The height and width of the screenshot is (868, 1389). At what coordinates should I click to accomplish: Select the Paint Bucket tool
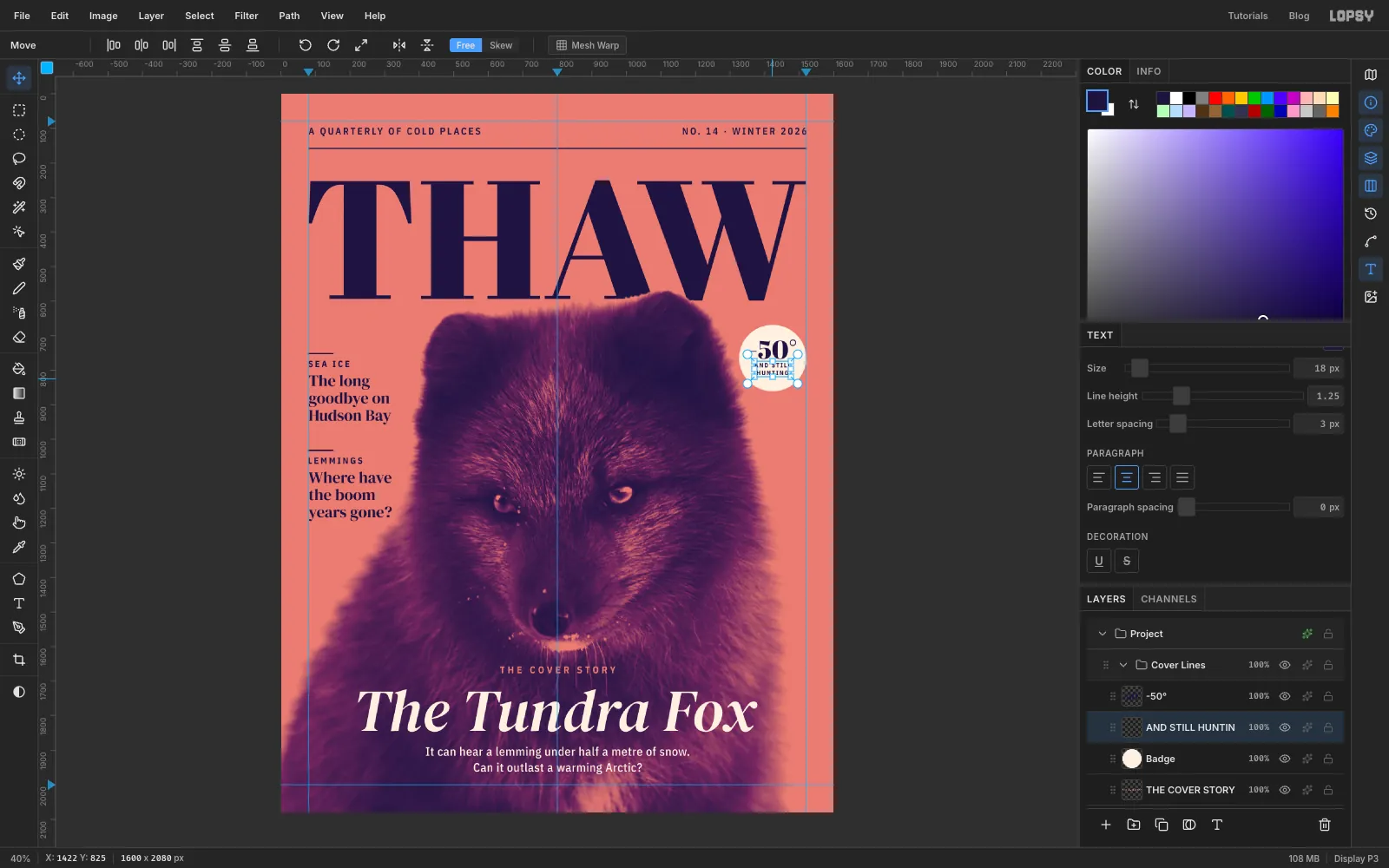(x=19, y=369)
